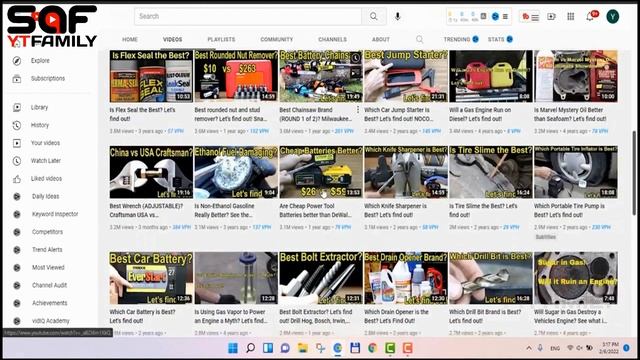Image resolution: width=640 pixels, height=360 pixels.
Task: Open 'Which Car Jump Starter is Best?' title
Action: (x=399, y=114)
